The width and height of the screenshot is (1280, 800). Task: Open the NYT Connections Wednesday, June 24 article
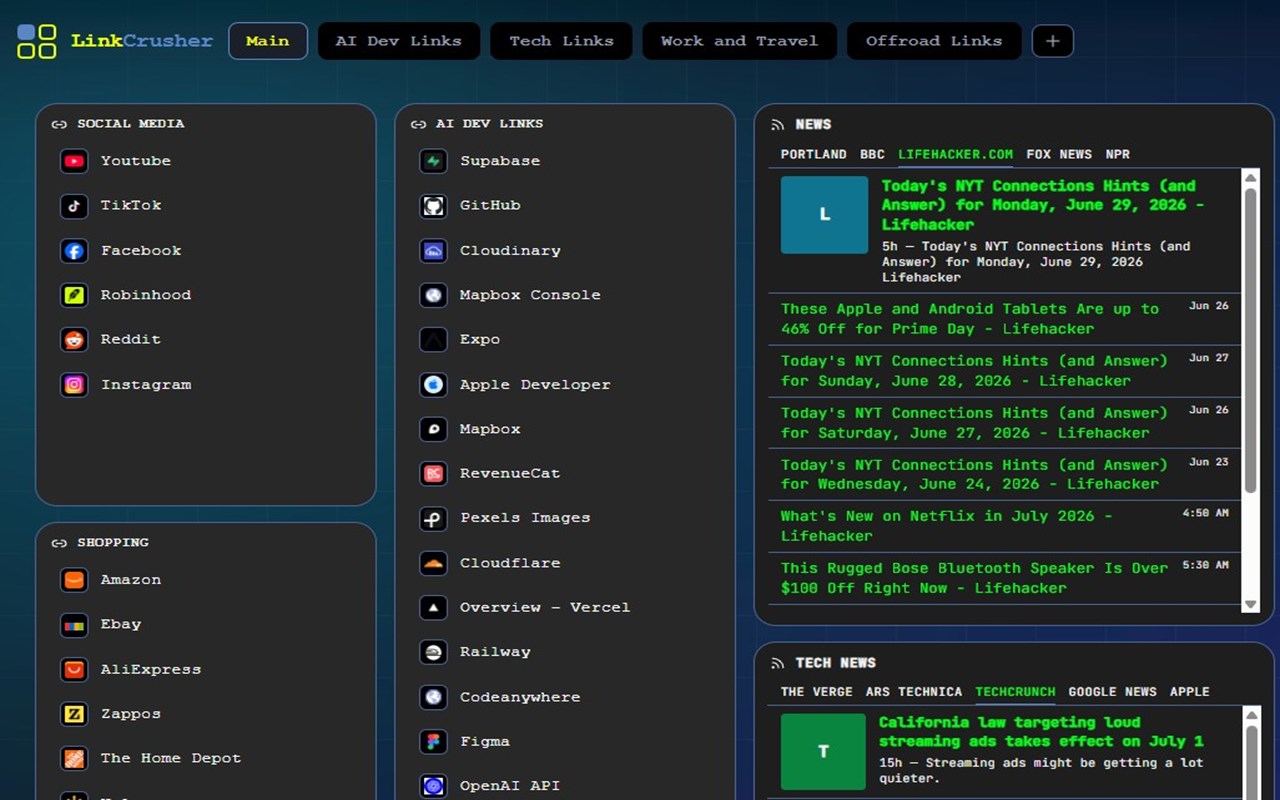pos(974,474)
